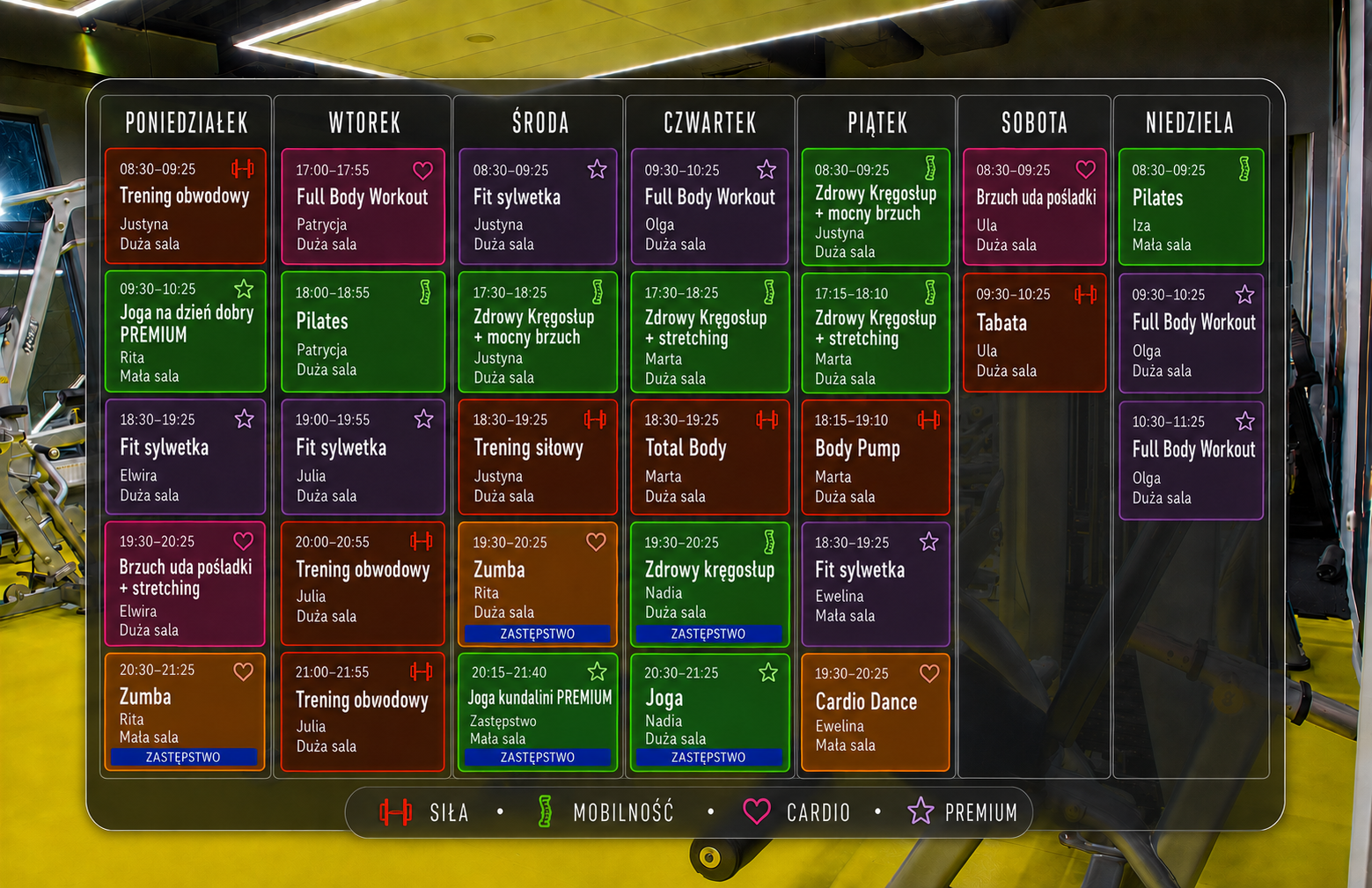The height and width of the screenshot is (888, 1372).
Task: Select the CARDIO label in the legend
Action: (x=818, y=812)
